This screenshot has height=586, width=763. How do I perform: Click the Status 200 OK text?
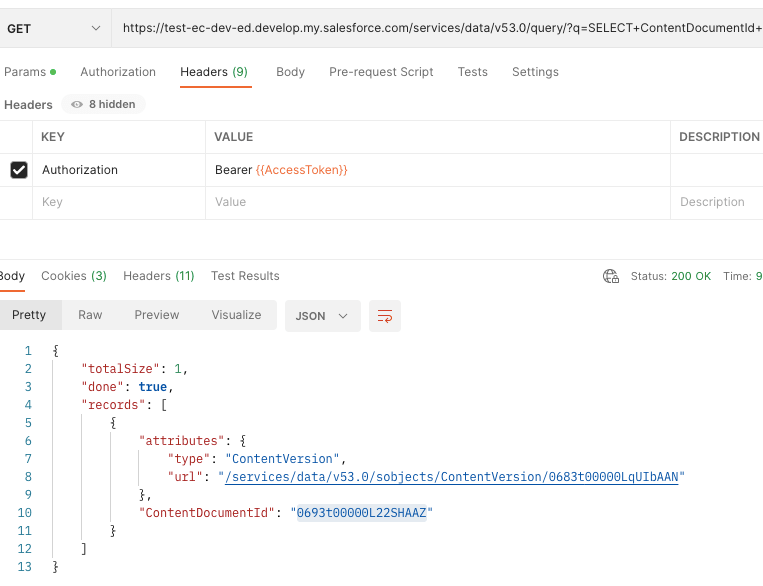[671, 276]
